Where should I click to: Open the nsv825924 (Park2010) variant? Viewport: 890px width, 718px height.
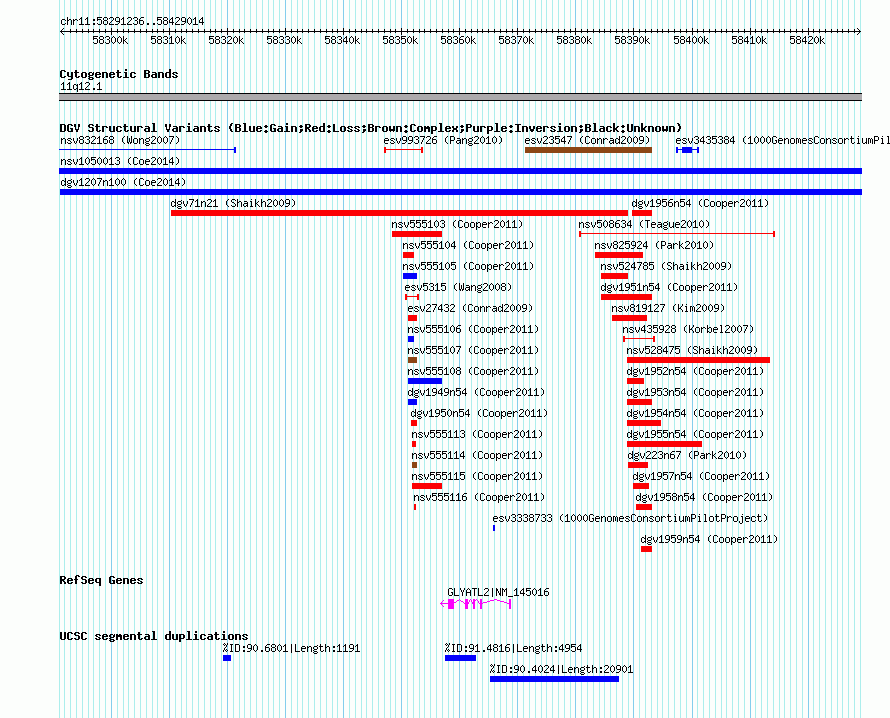pyautogui.click(x=654, y=245)
